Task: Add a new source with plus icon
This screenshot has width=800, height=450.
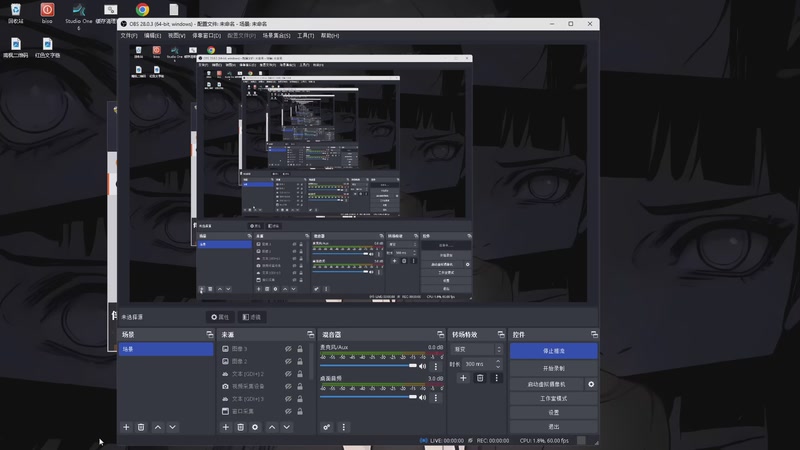Action: pos(226,427)
